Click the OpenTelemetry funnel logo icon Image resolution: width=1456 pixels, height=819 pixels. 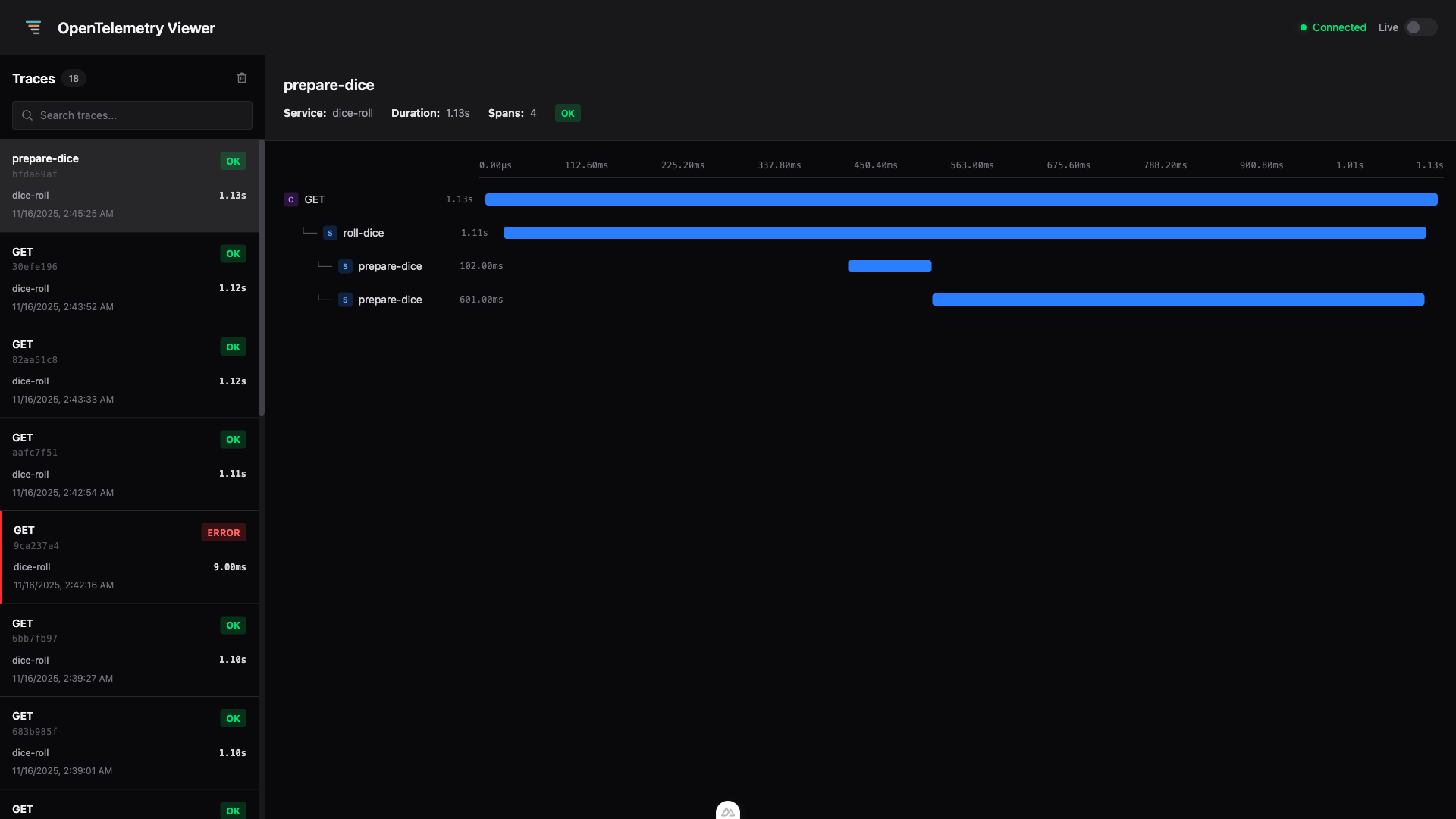(x=34, y=27)
